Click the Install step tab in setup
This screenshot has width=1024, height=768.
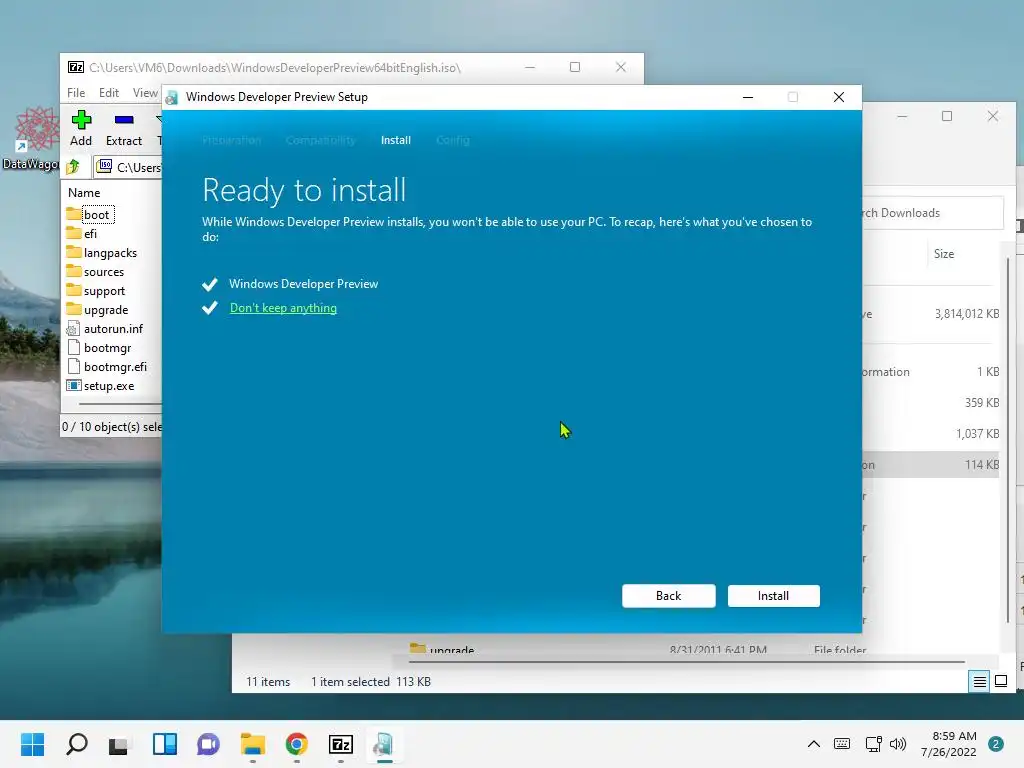395,140
